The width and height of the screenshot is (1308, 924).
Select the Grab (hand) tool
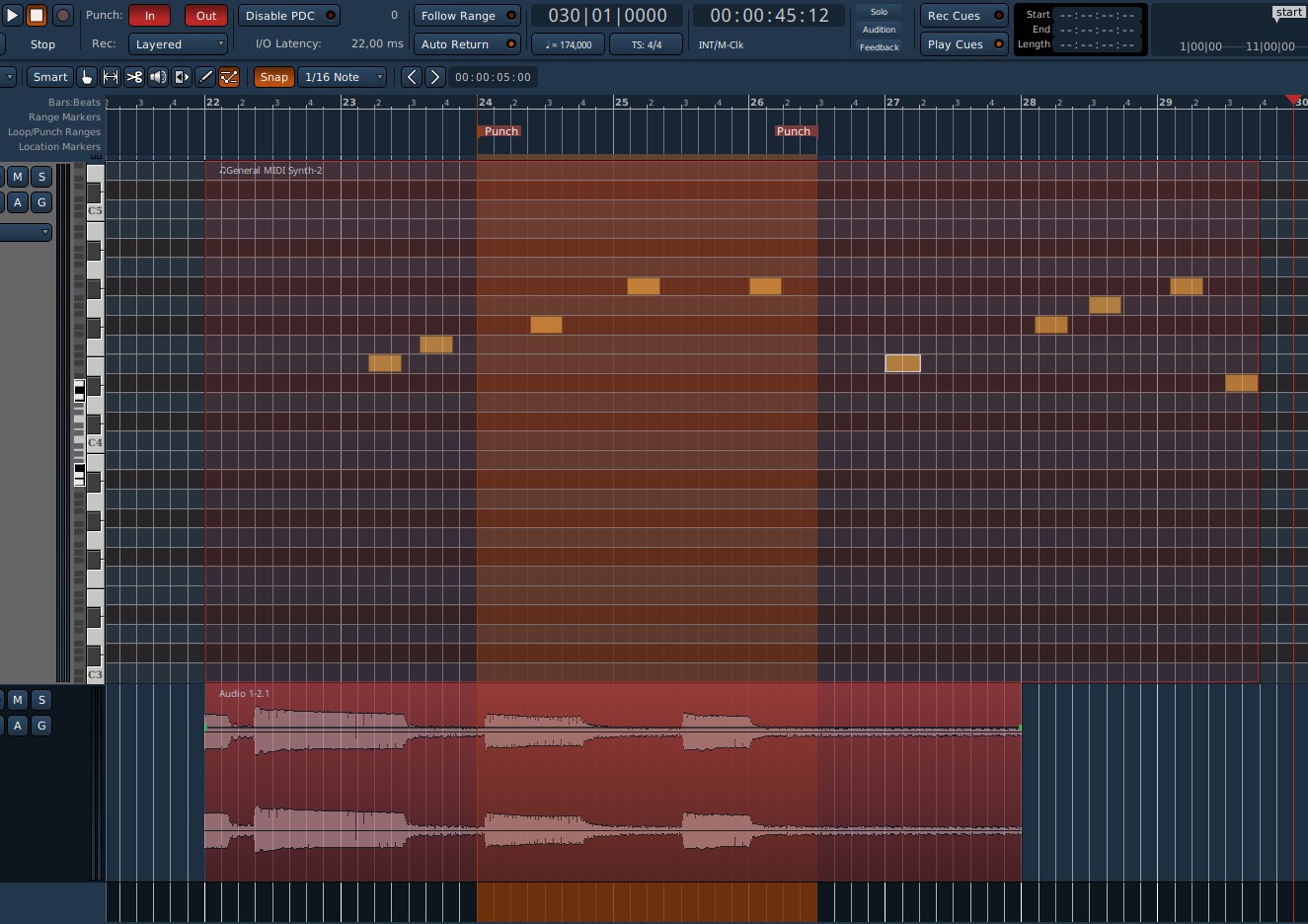(x=87, y=77)
